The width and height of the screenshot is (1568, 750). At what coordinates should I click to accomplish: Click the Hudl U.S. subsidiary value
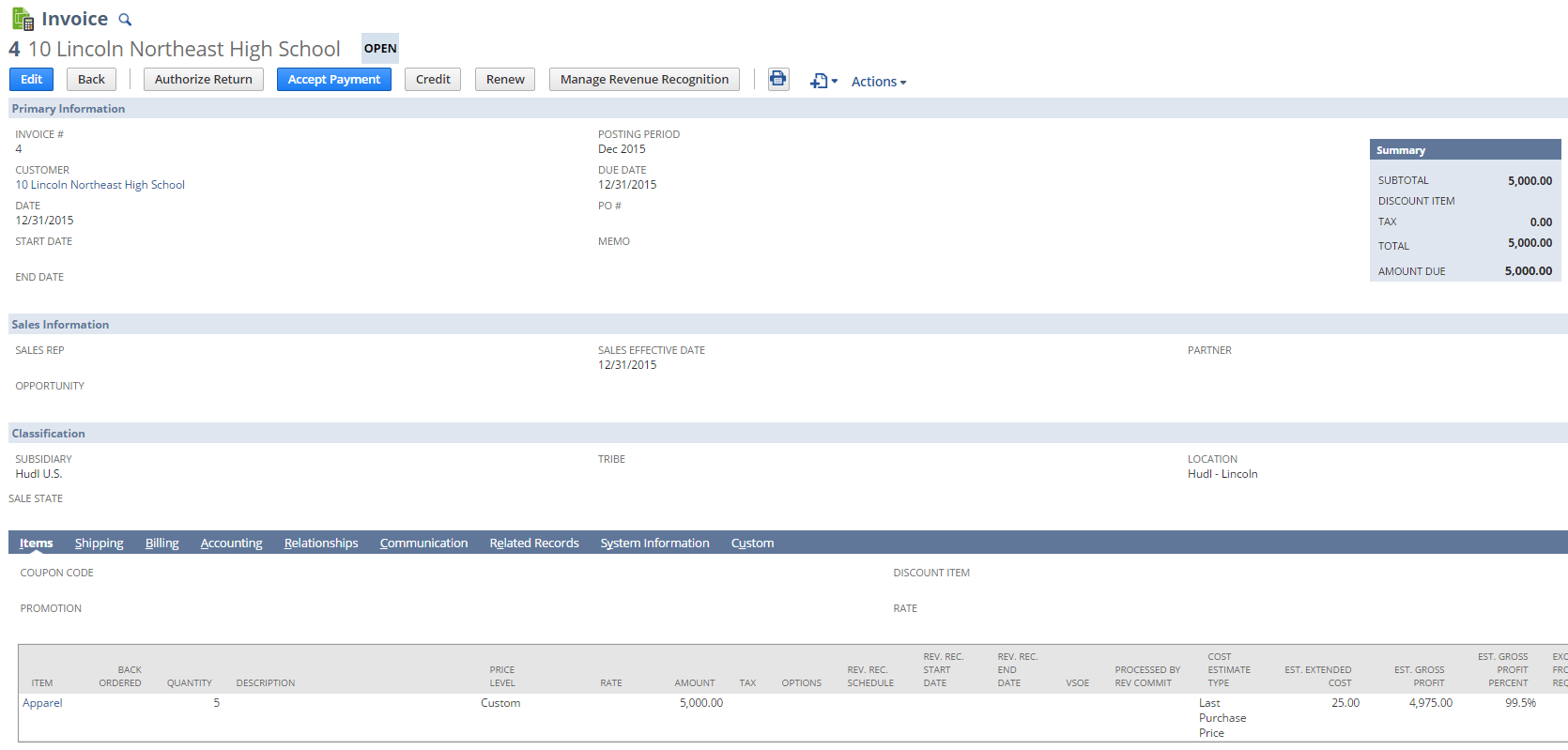pyautogui.click(x=38, y=474)
